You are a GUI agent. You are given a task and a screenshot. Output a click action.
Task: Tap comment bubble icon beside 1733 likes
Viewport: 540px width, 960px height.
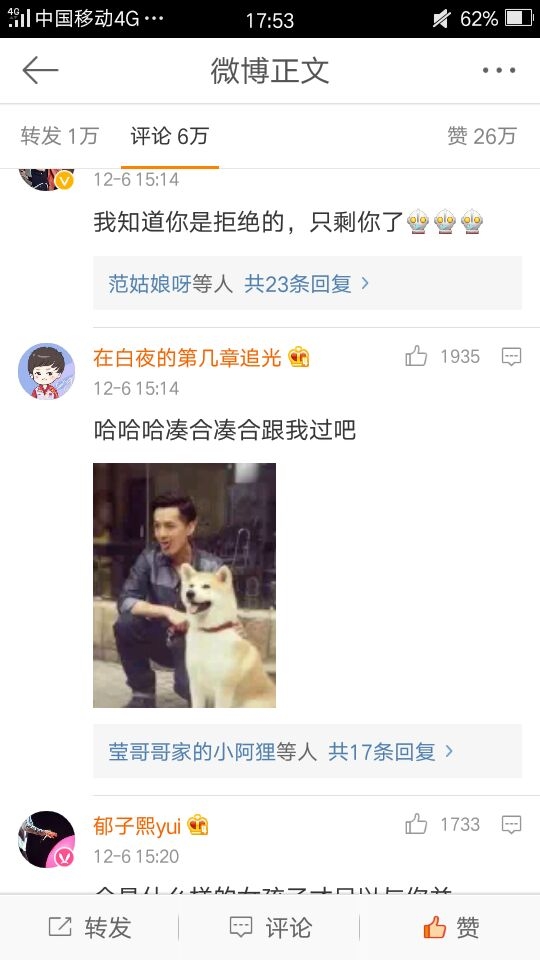click(x=511, y=825)
